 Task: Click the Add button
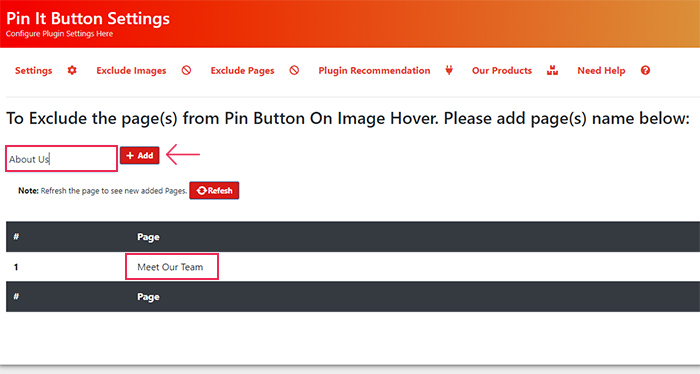[x=139, y=155]
